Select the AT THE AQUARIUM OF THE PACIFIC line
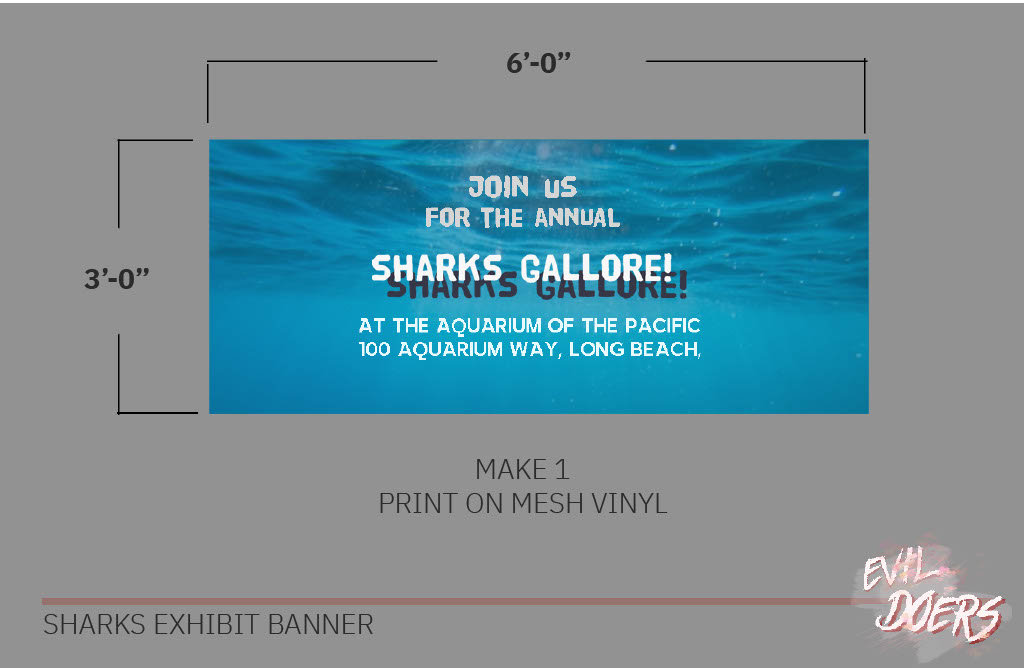The image size is (1024, 668). 529,326
